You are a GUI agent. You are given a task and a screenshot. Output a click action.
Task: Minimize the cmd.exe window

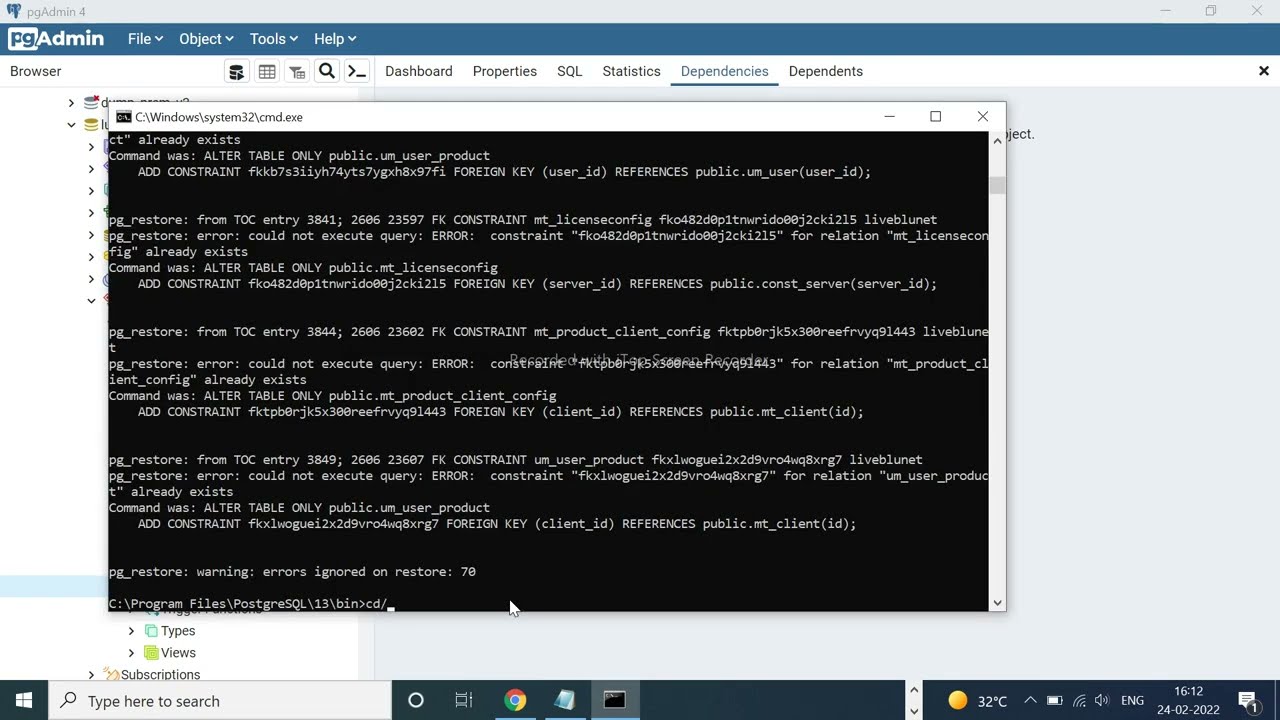(x=889, y=117)
